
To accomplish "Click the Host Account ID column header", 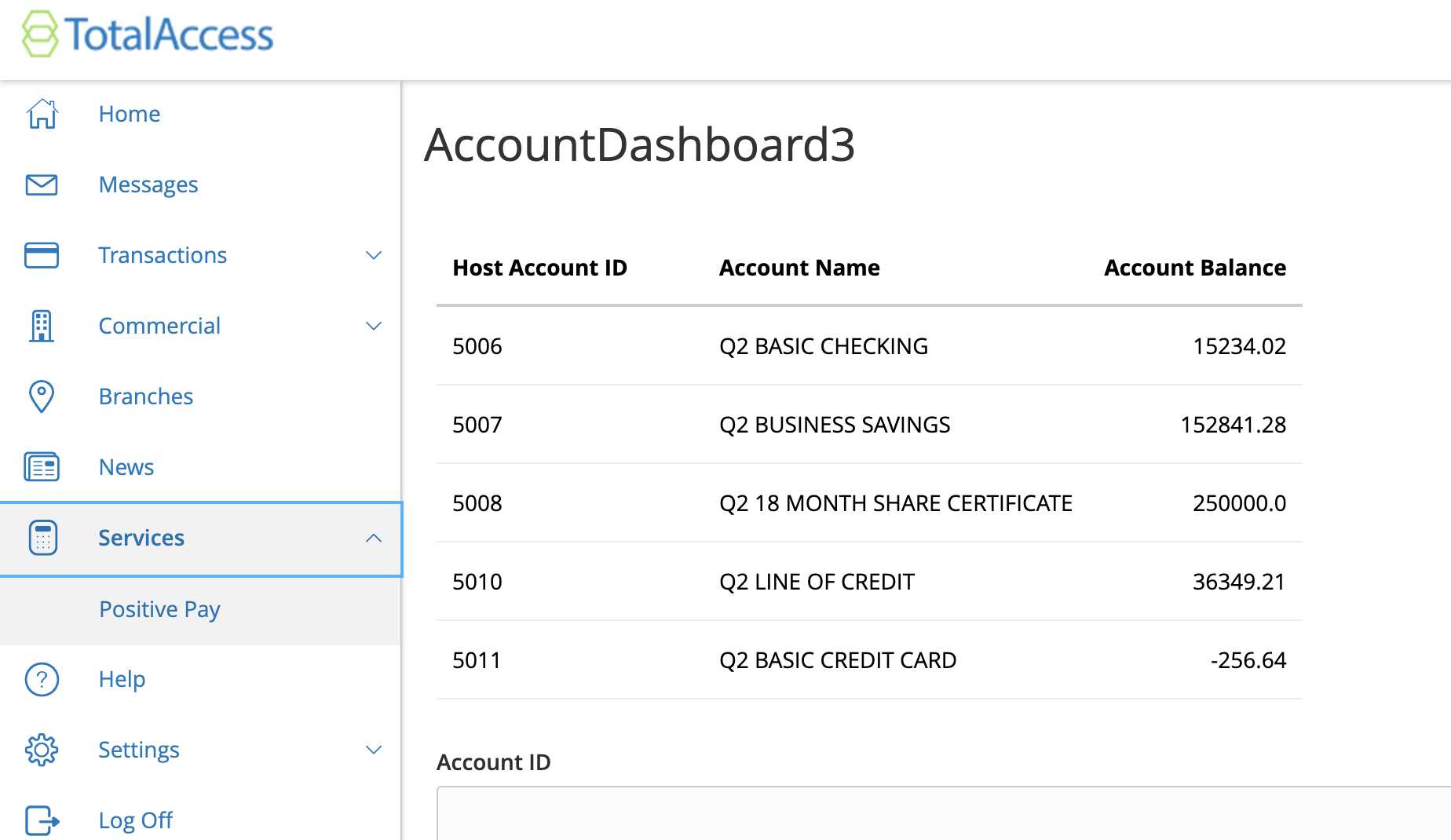I will [x=540, y=268].
